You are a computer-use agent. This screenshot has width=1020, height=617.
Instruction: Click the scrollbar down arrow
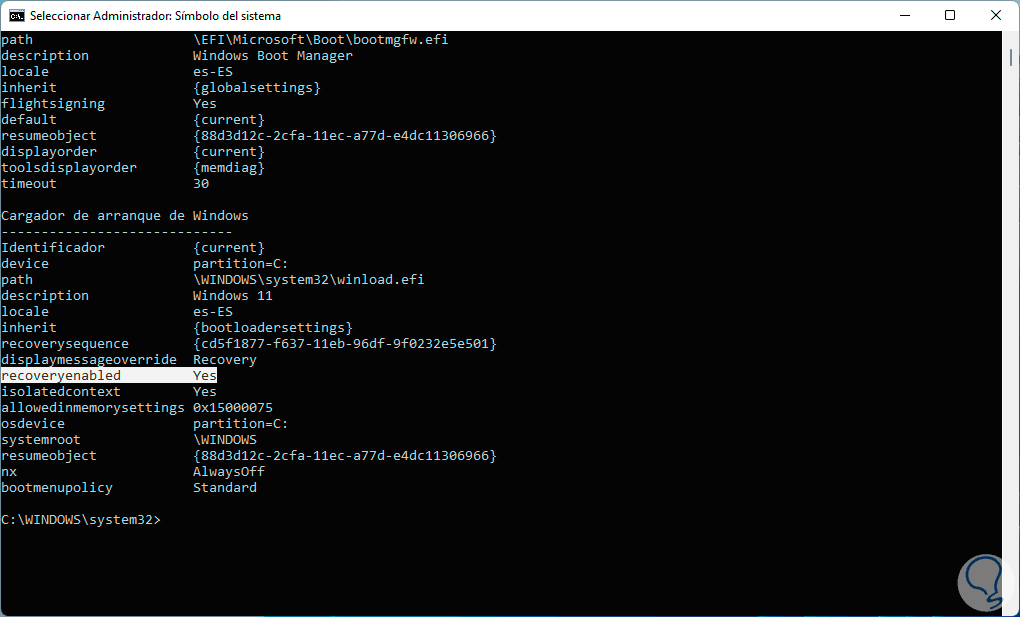pyautogui.click(x=1010, y=607)
